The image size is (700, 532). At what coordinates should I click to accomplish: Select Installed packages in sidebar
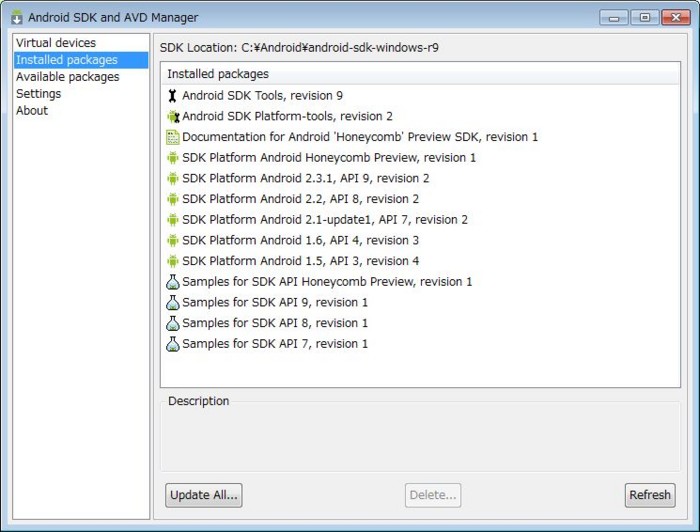click(81, 60)
